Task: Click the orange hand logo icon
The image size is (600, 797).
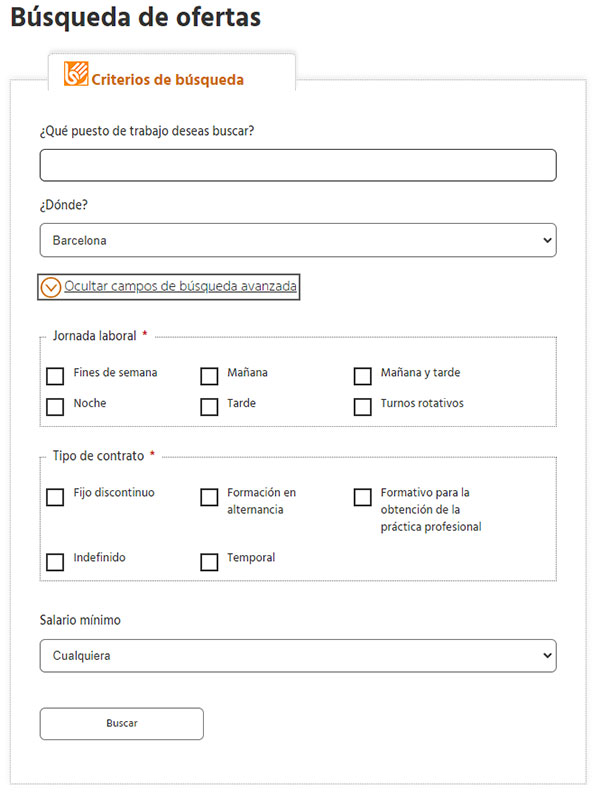Action: tap(76, 75)
